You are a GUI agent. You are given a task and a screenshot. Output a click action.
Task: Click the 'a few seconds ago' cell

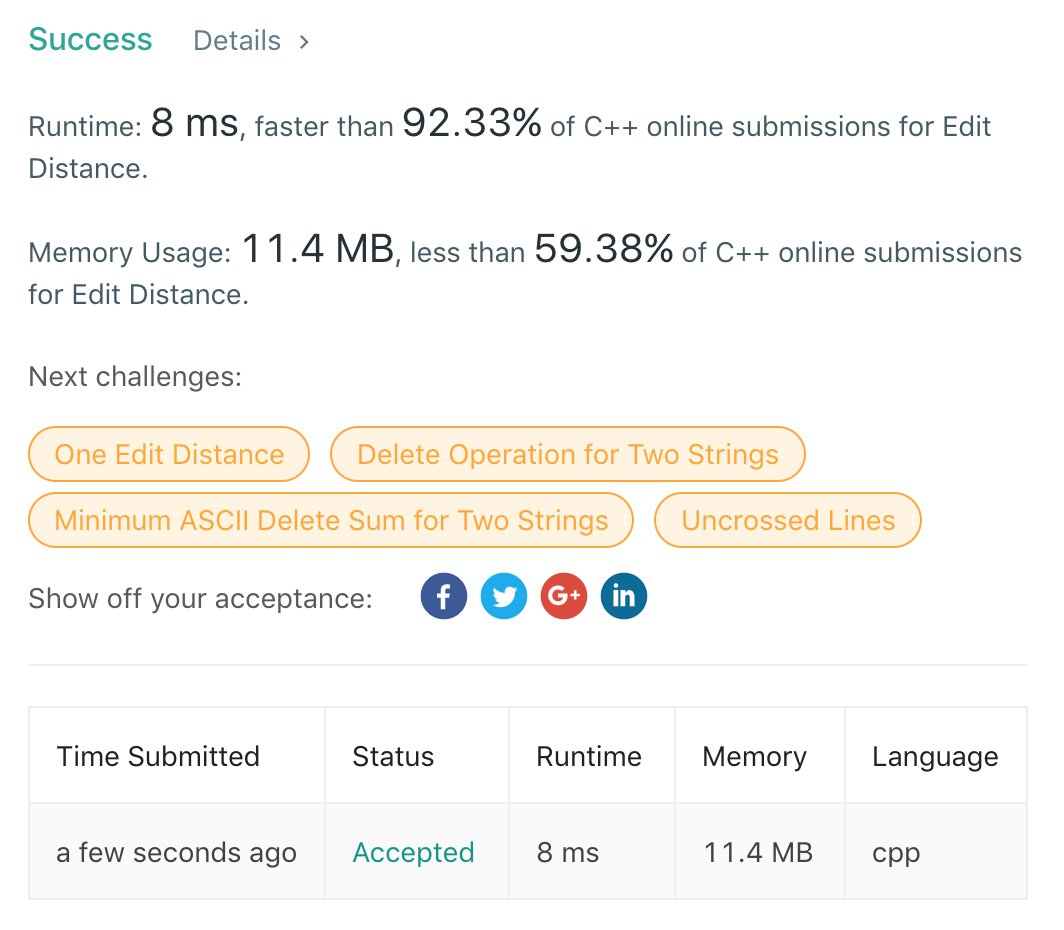tap(176, 853)
